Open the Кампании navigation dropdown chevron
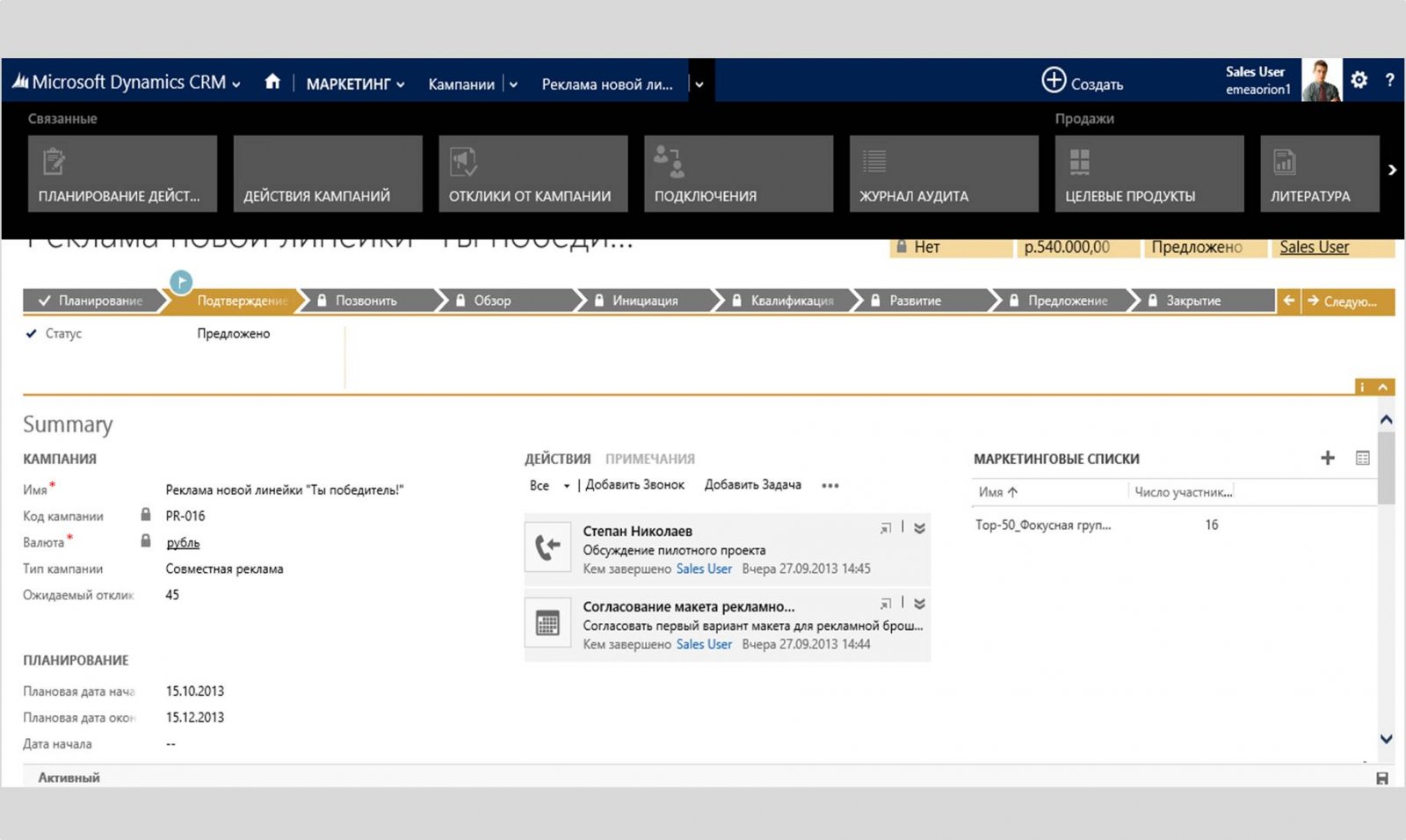Viewport: 1406px width, 840px height. click(512, 83)
